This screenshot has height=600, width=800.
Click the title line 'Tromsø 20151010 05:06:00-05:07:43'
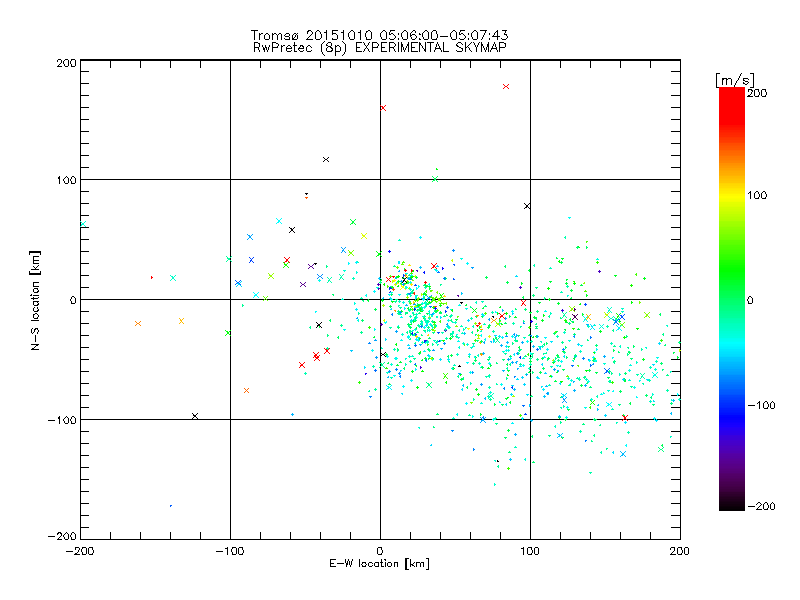click(x=379, y=35)
